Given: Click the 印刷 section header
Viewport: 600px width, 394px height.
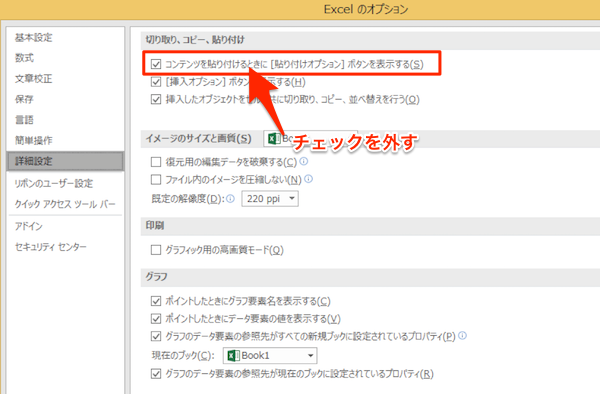Looking at the screenshot, I should (x=155, y=226).
